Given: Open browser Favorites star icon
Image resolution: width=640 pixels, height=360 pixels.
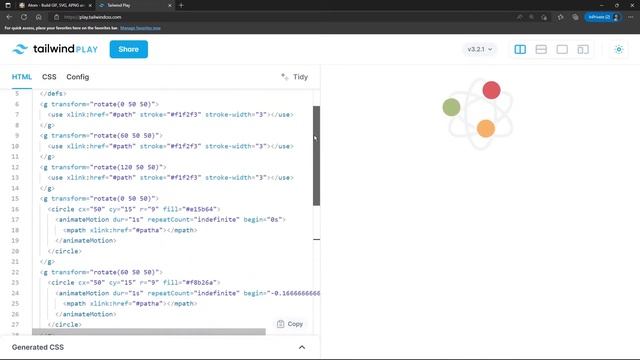Looking at the screenshot, I should 560,17.
